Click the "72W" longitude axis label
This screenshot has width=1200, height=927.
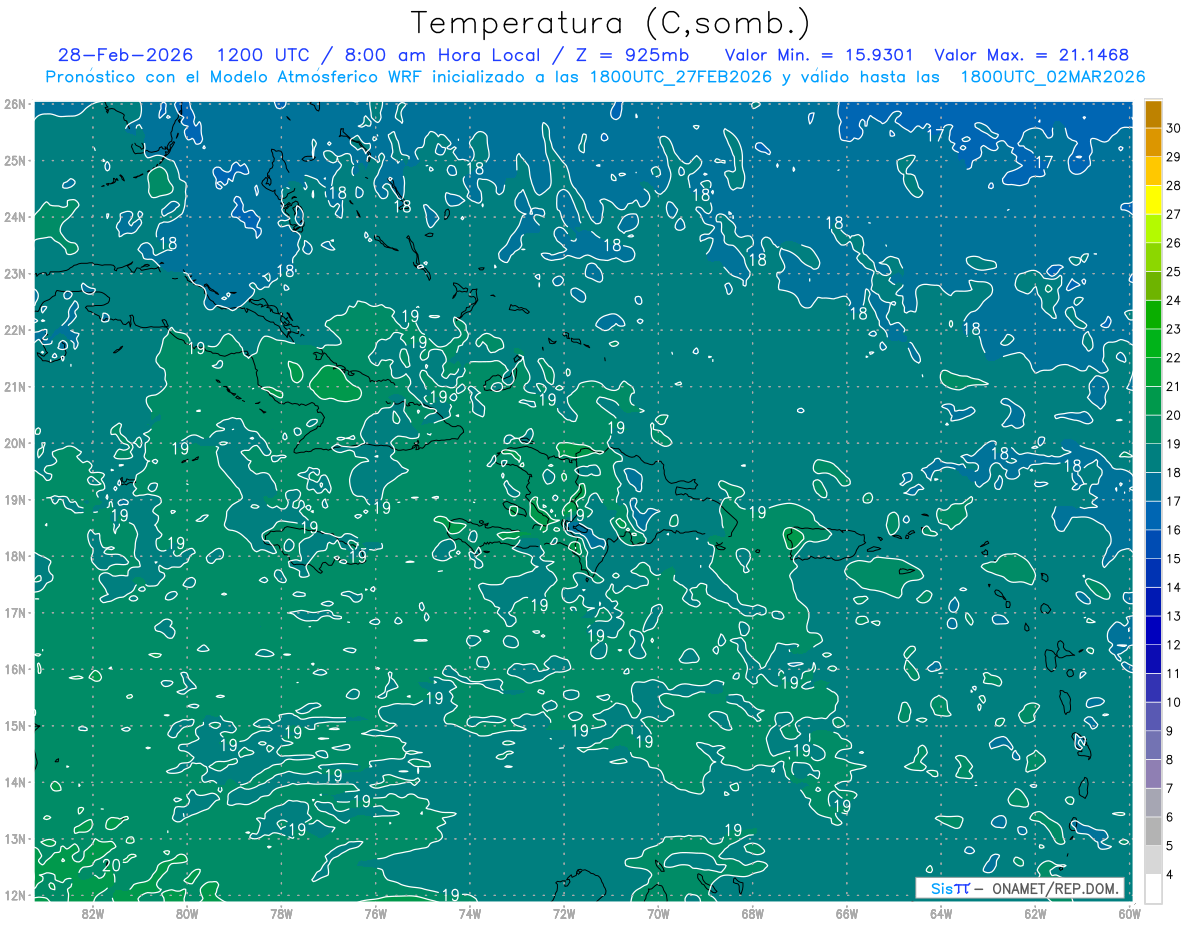(564, 913)
